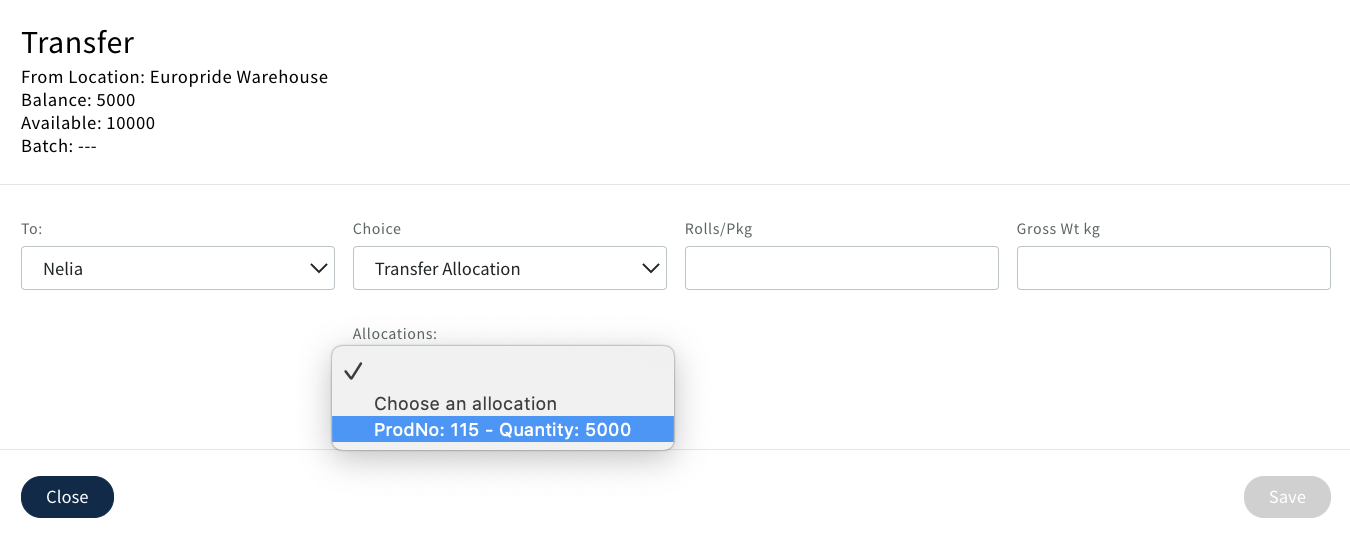The height and width of the screenshot is (540, 1350).
Task: Click into the Gross Wt kg field
Action: (1173, 268)
